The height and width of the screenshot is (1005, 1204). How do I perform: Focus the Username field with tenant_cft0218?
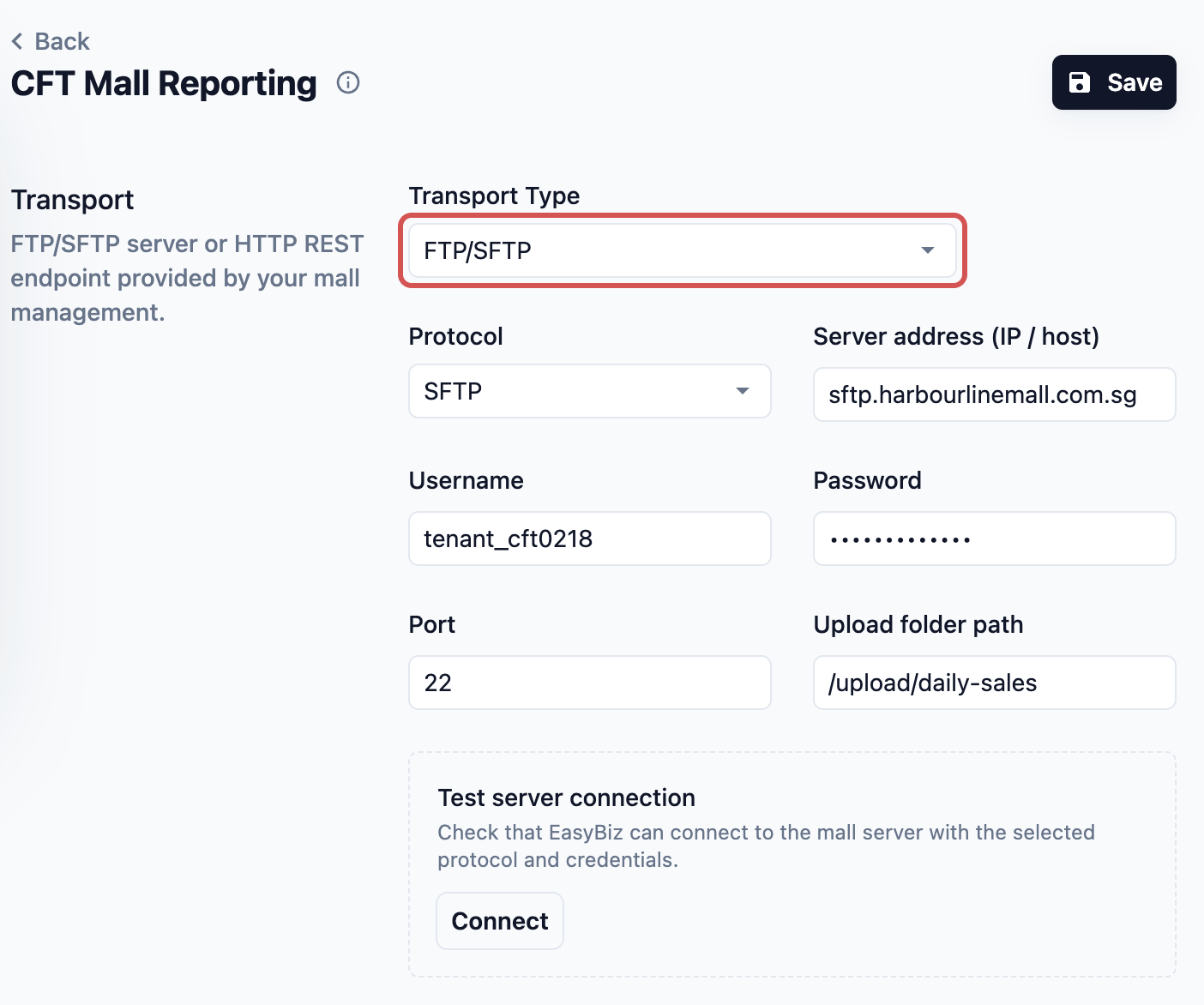[x=590, y=539]
